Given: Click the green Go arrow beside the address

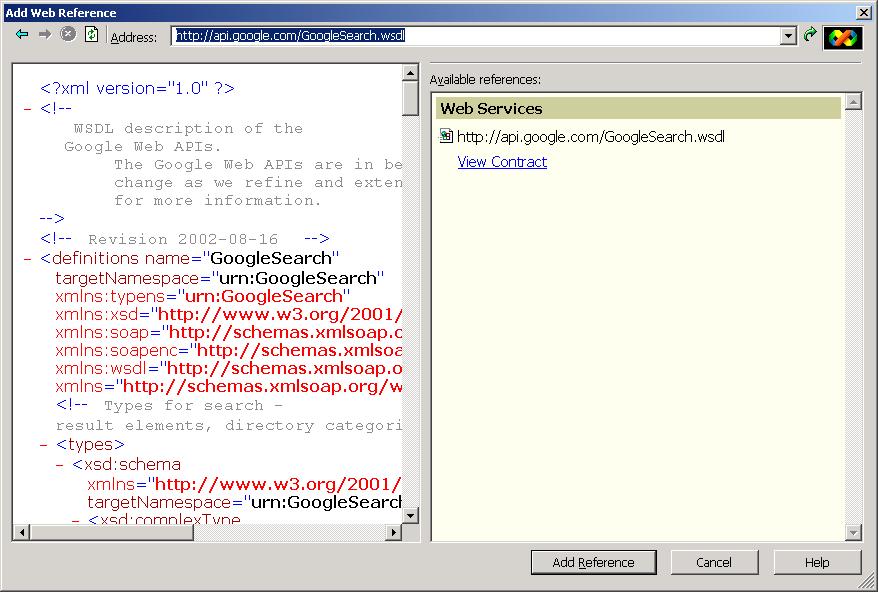Looking at the screenshot, I should click(x=810, y=35).
